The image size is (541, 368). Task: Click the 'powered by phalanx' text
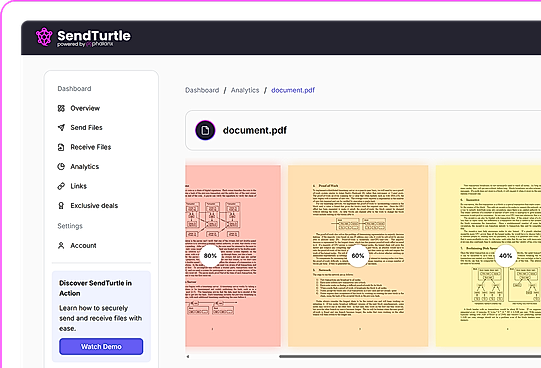[x=85, y=44]
